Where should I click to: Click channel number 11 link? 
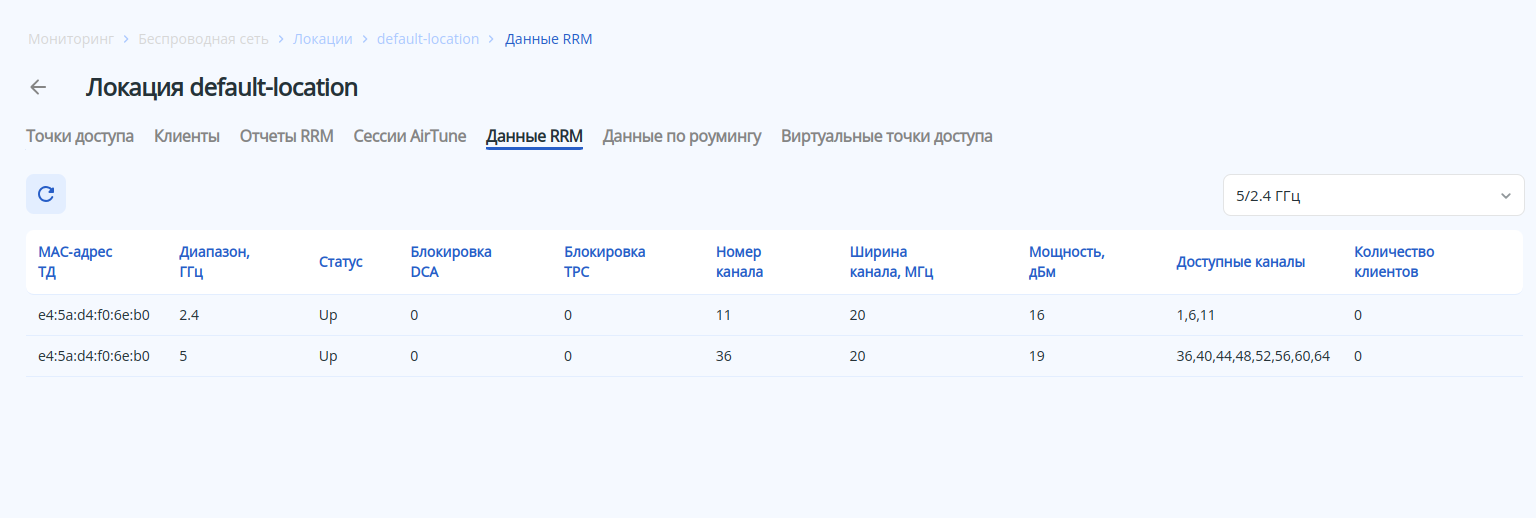coord(723,315)
